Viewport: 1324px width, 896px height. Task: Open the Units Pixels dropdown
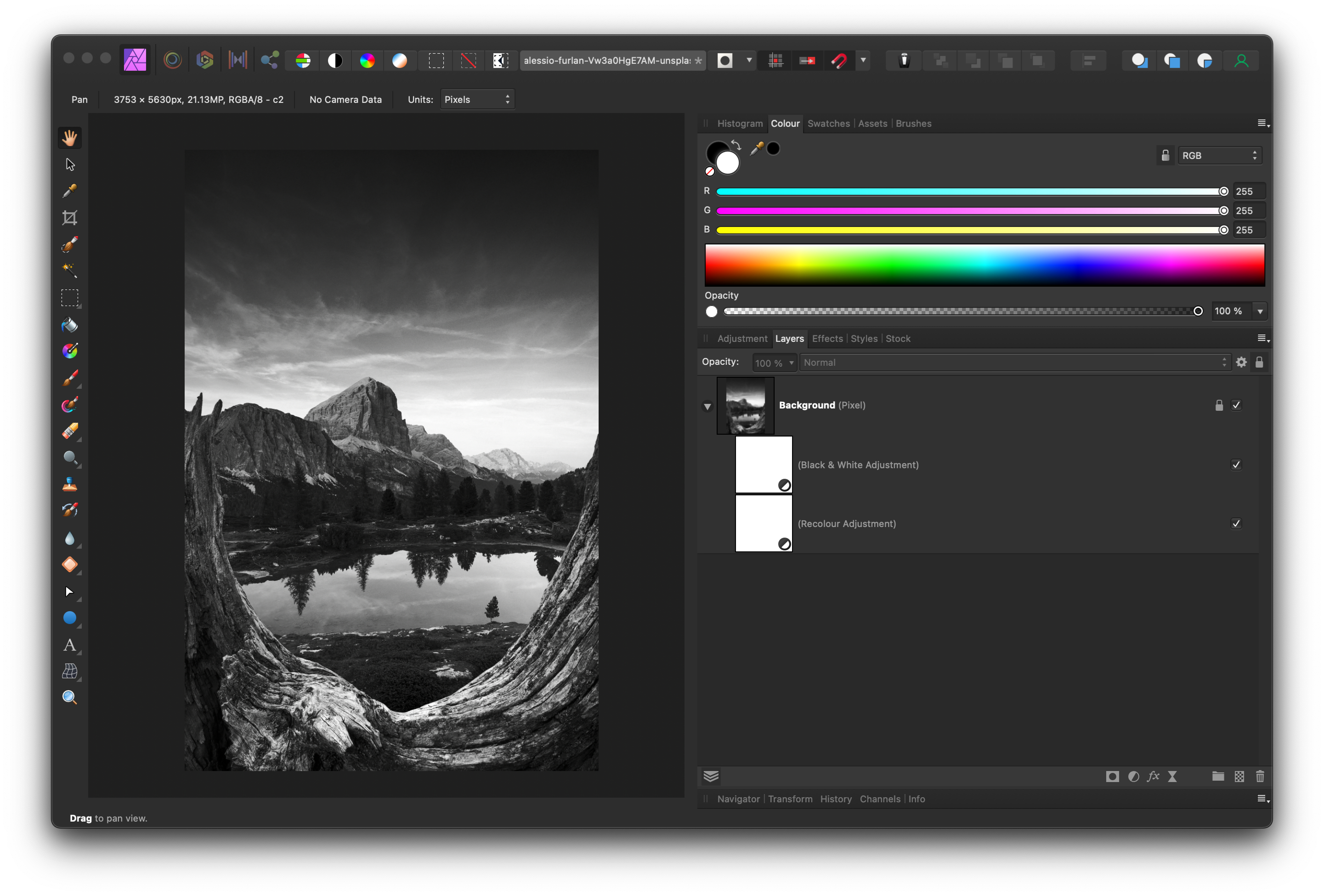[x=477, y=99]
